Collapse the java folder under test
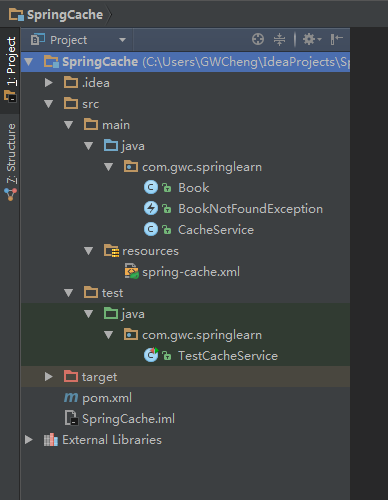 point(89,313)
